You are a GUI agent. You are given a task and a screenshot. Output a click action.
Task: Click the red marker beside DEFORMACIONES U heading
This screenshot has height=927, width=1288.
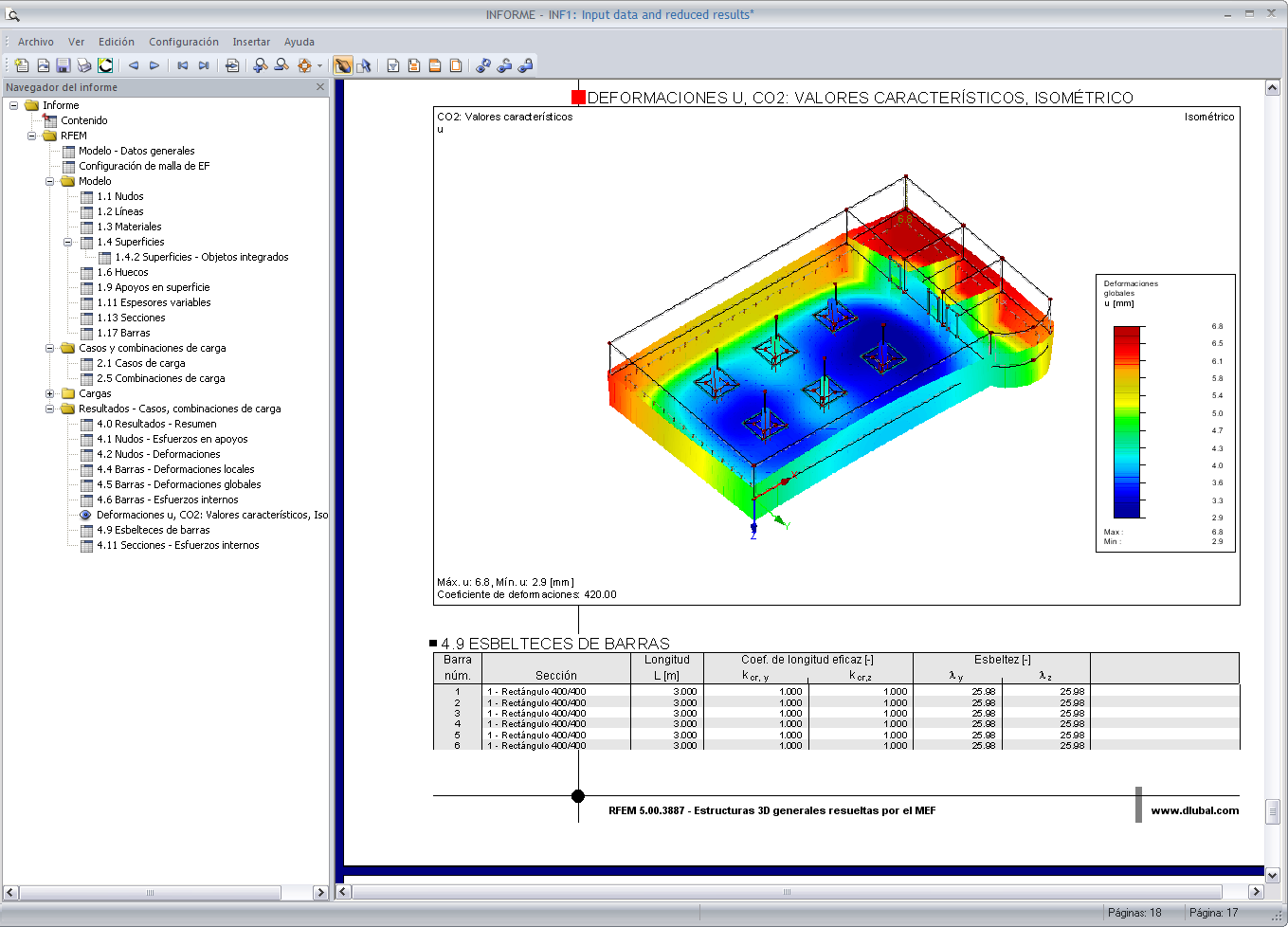coord(578,98)
